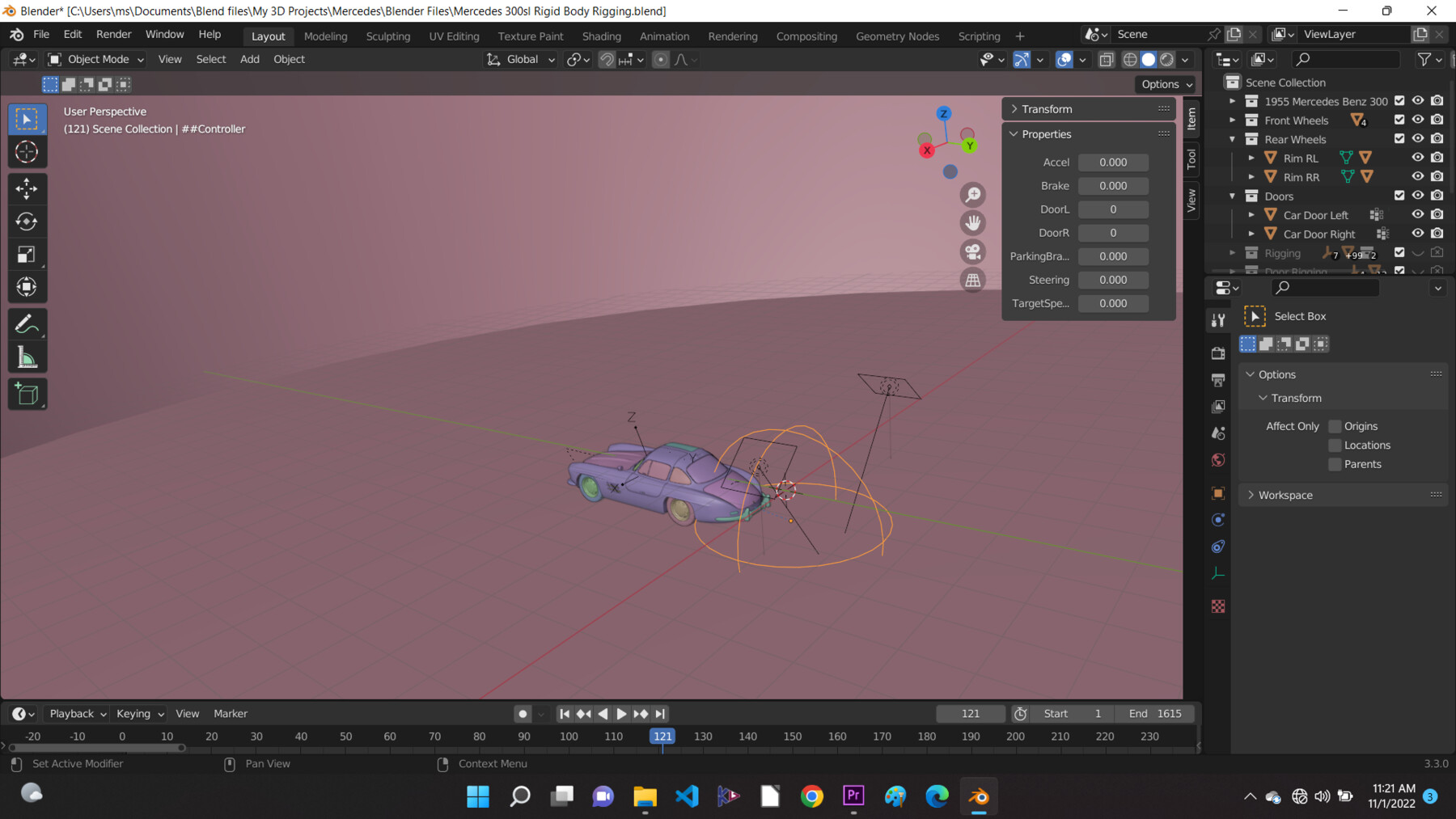1456x819 pixels.
Task: Select the Measure tool
Action: (27, 357)
